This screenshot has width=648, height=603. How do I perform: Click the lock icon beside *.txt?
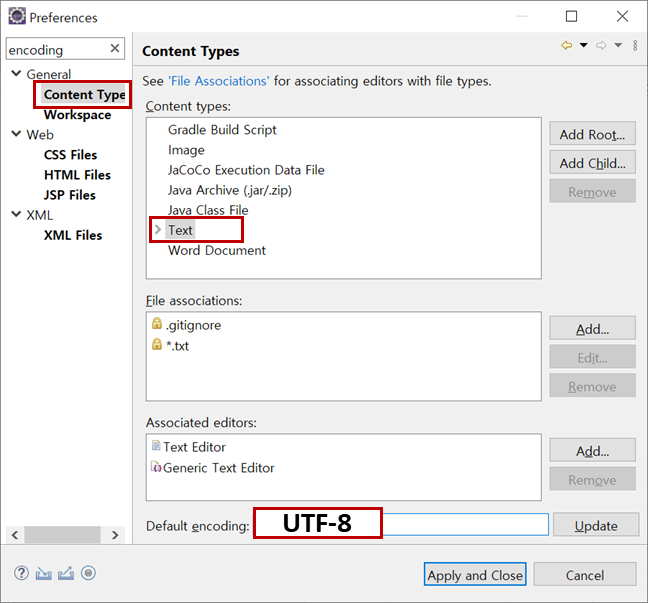(157, 344)
